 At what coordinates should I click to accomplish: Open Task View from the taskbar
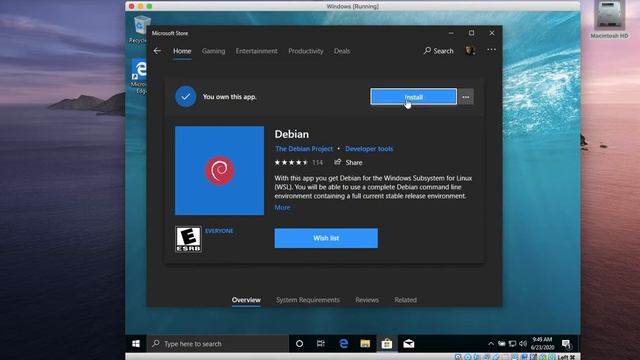[321, 344]
